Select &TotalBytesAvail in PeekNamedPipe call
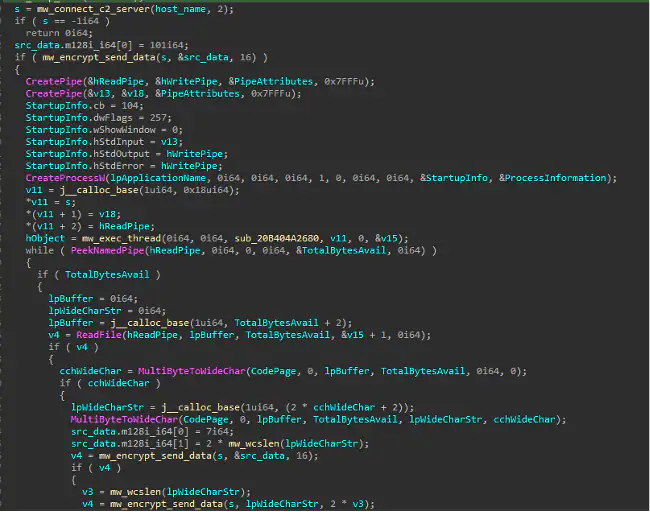 pyautogui.click(x=341, y=250)
